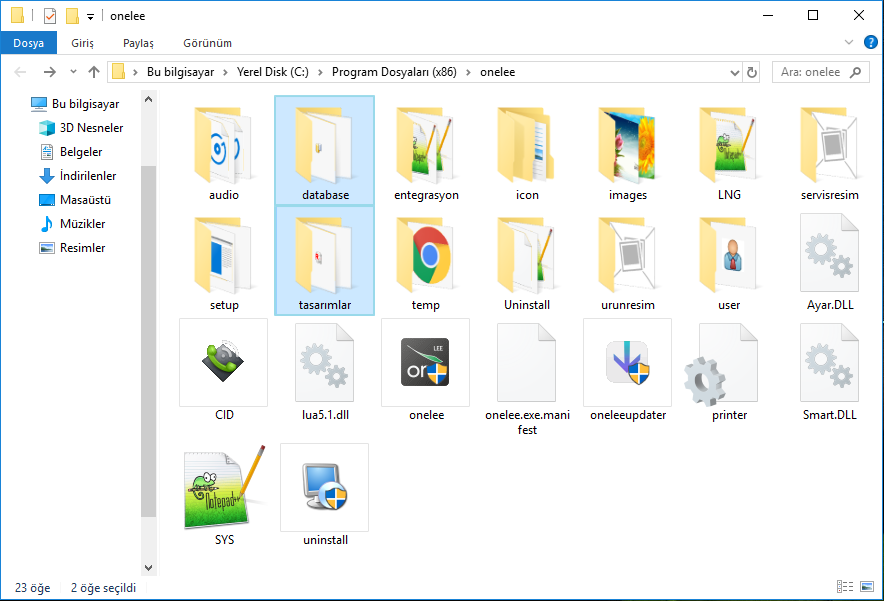Navigate to Bu bilgisayar in breadcrumb

(x=180, y=72)
